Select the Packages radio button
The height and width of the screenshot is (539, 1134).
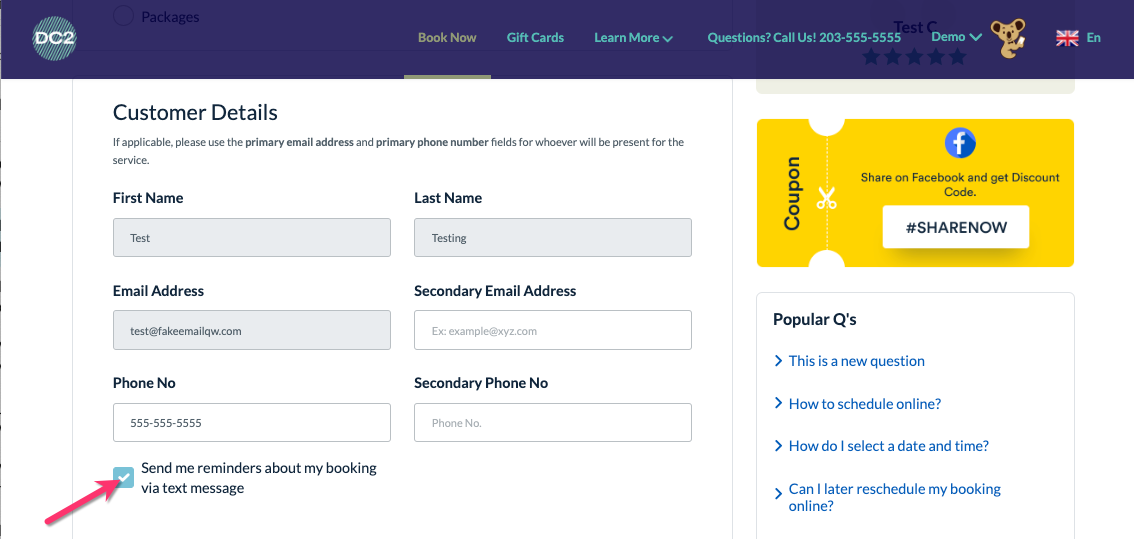point(123,16)
